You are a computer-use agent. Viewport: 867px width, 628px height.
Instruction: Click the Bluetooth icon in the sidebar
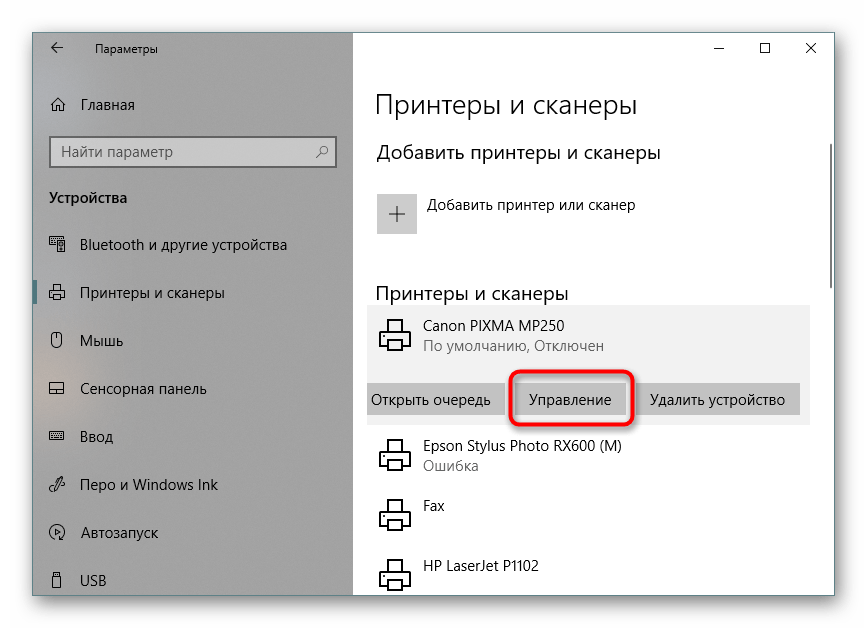click(x=55, y=245)
